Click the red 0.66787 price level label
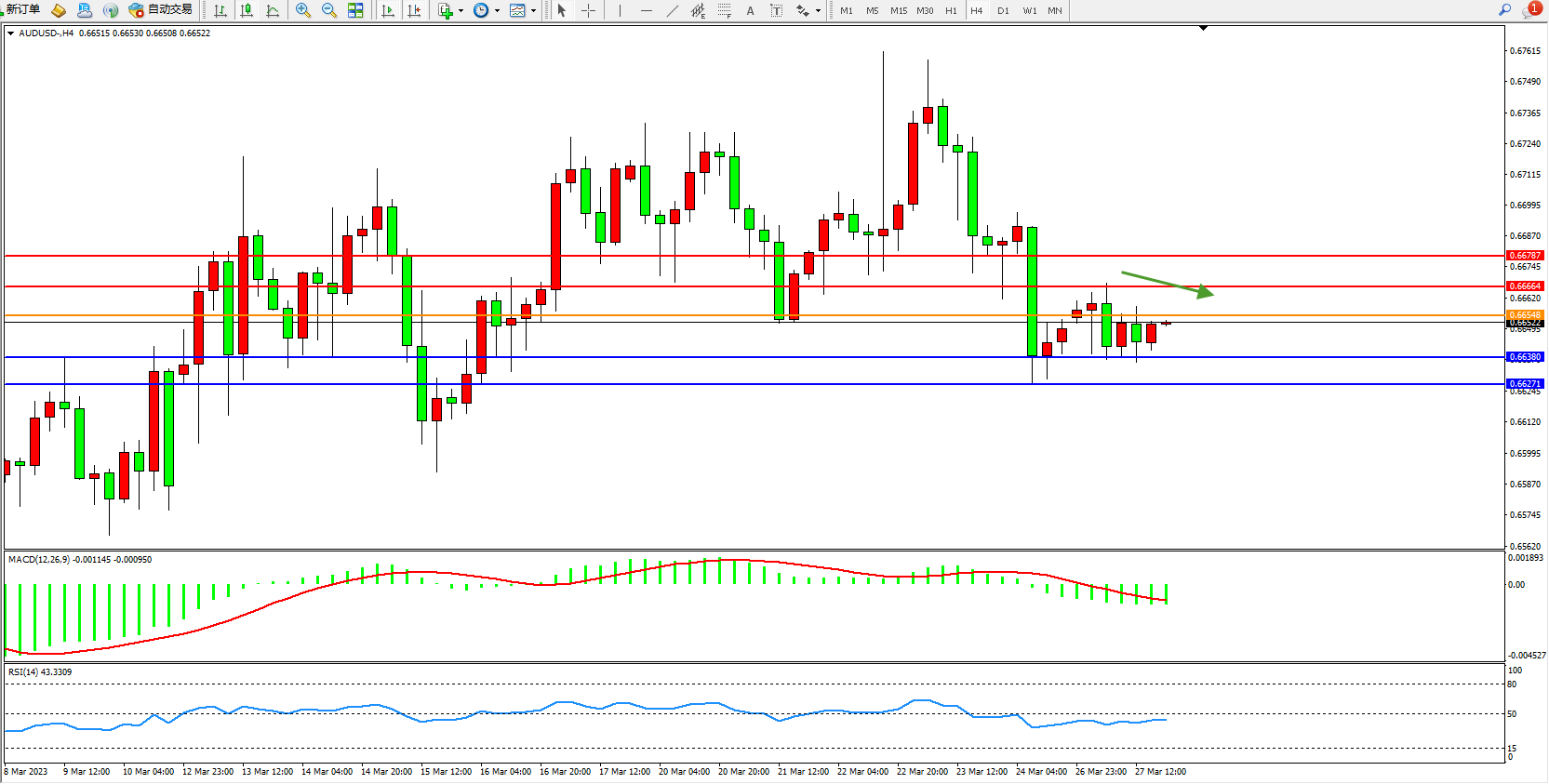Screen dimensions: 1549x784 coord(1524,256)
